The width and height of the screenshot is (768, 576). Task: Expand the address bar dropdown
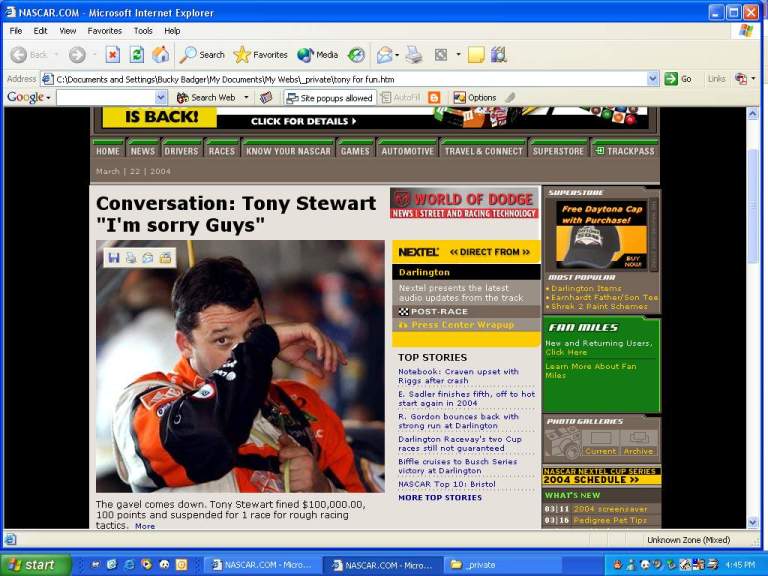(x=653, y=79)
